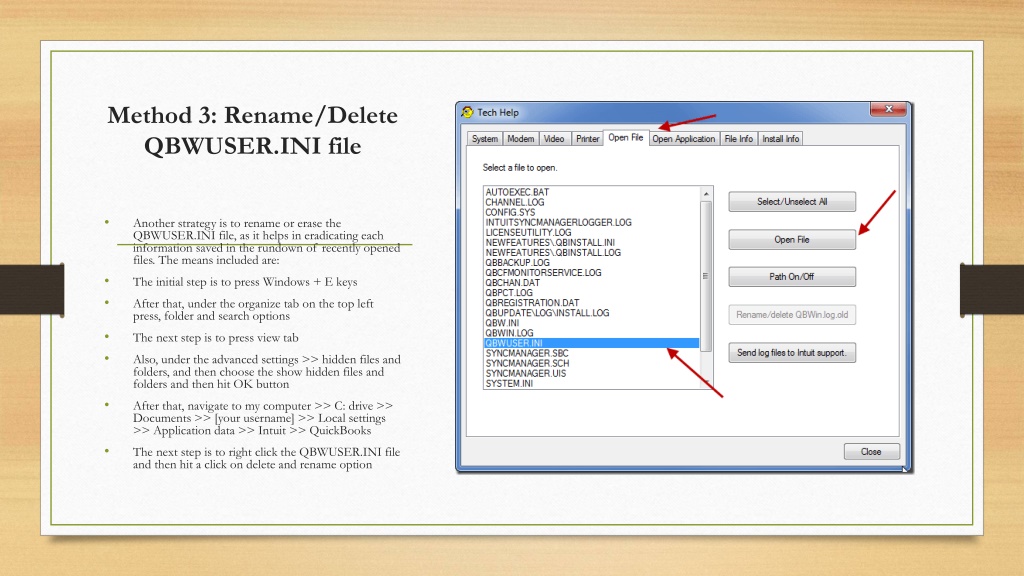Select QBW.INI in the file list

coord(502,323)
